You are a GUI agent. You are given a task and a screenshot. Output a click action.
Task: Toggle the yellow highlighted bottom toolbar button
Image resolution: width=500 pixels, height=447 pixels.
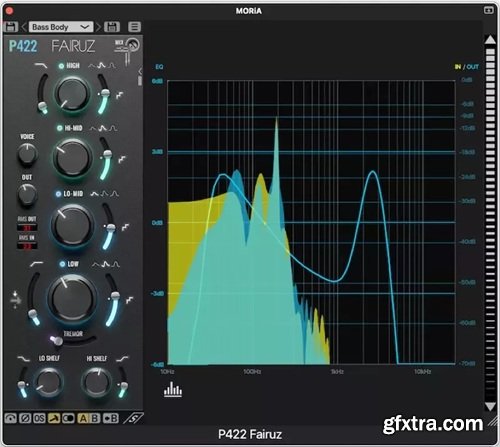(x=54, y=418)
